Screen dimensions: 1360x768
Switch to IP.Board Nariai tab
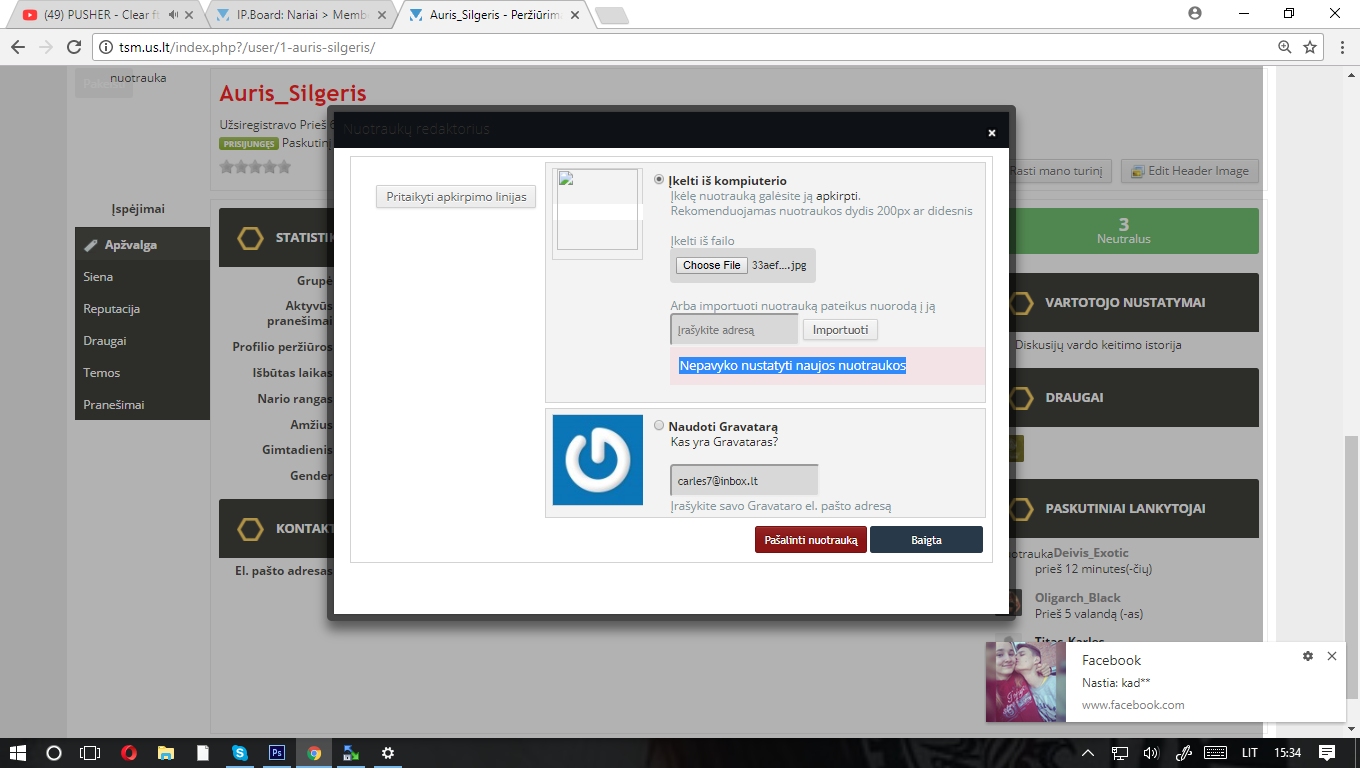click(x=301, y=15)
